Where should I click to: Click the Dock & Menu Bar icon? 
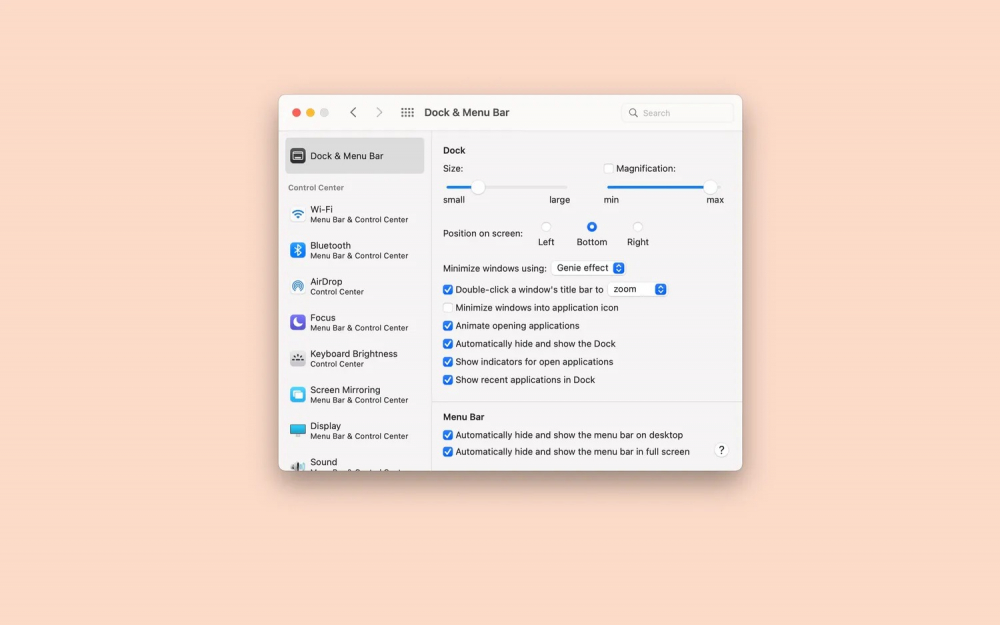pos(297,155)
